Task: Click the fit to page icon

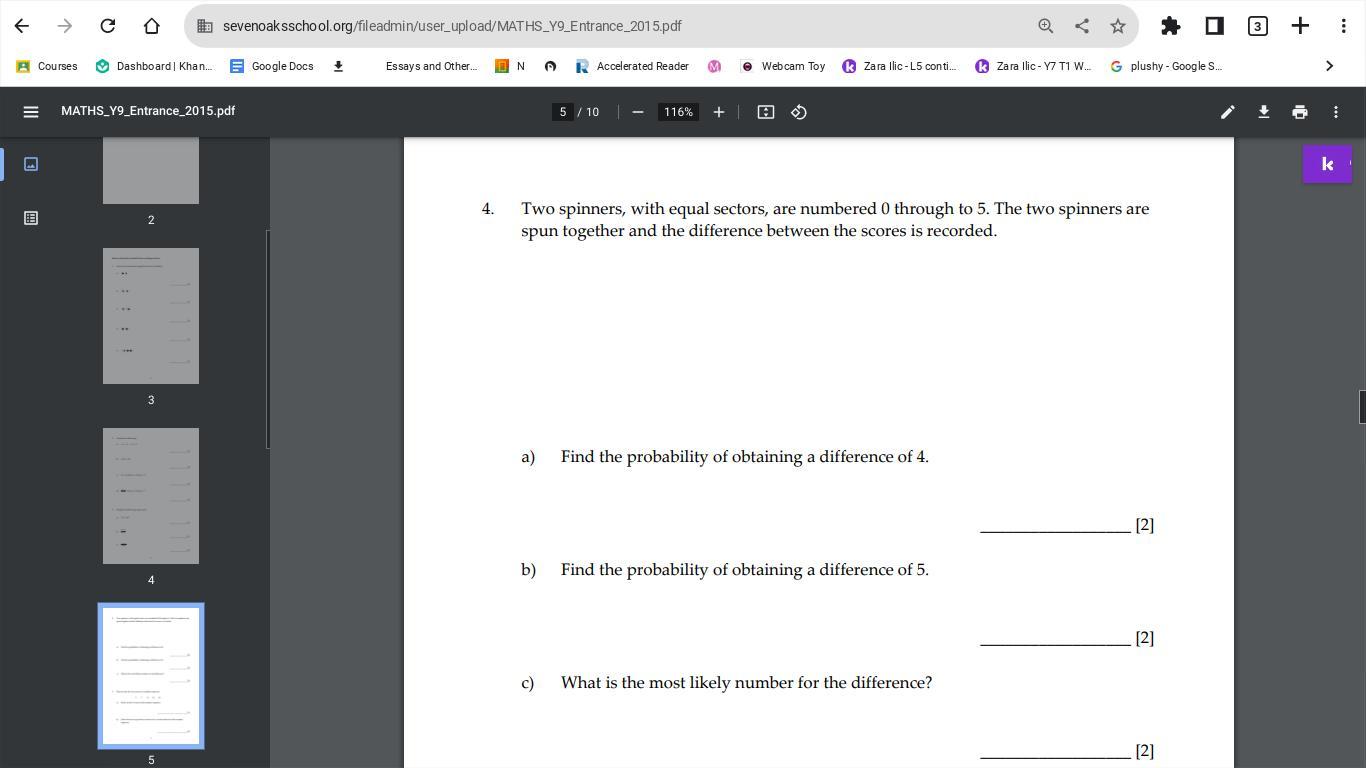Action: click(766, 112)
